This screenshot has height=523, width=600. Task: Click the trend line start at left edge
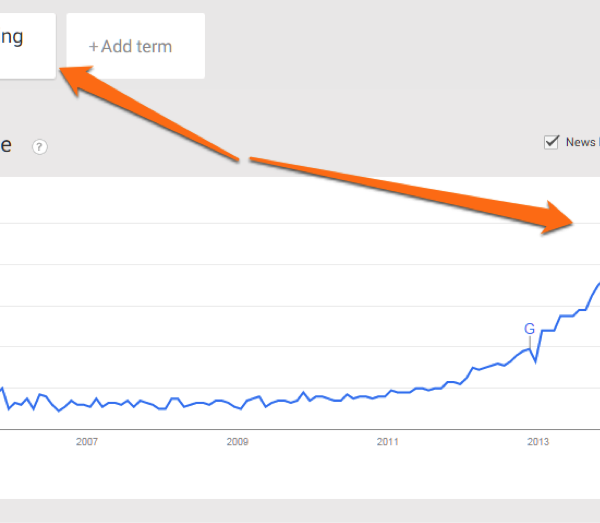click(2, 389)
